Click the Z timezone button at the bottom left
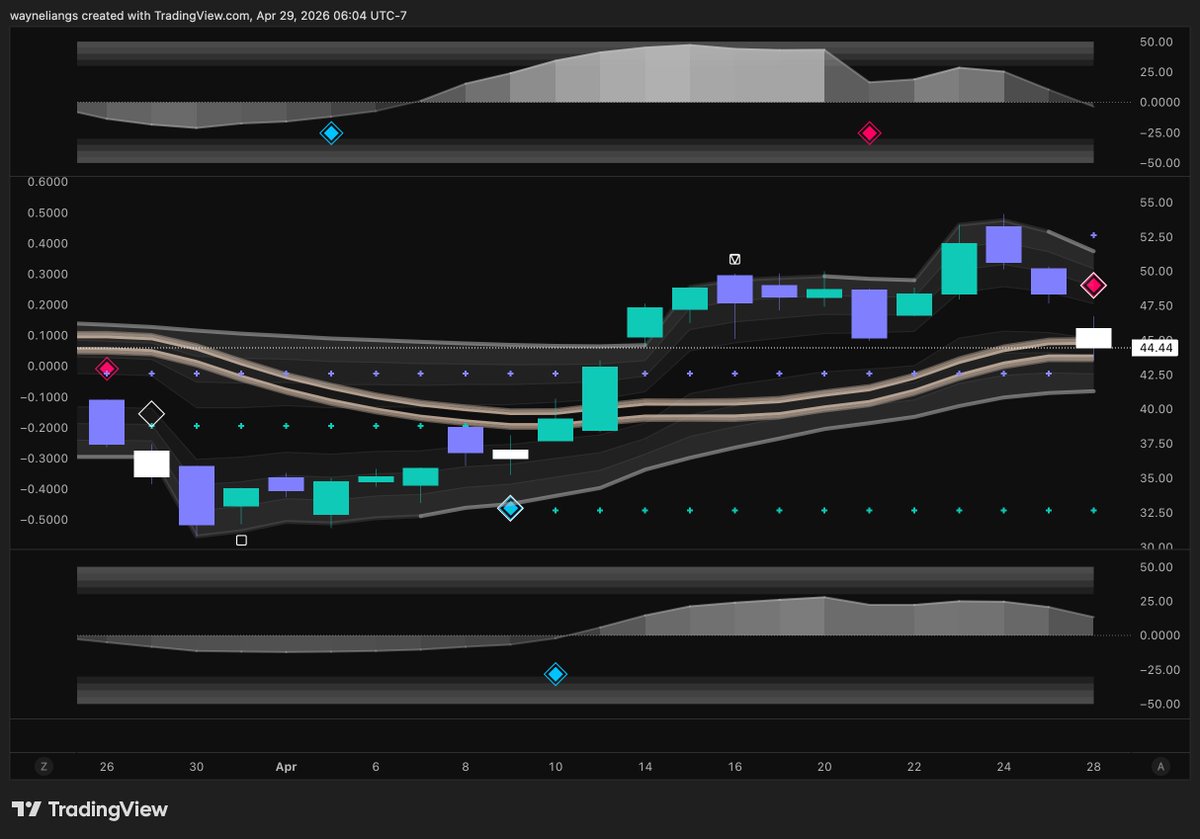 pos(43,767)
